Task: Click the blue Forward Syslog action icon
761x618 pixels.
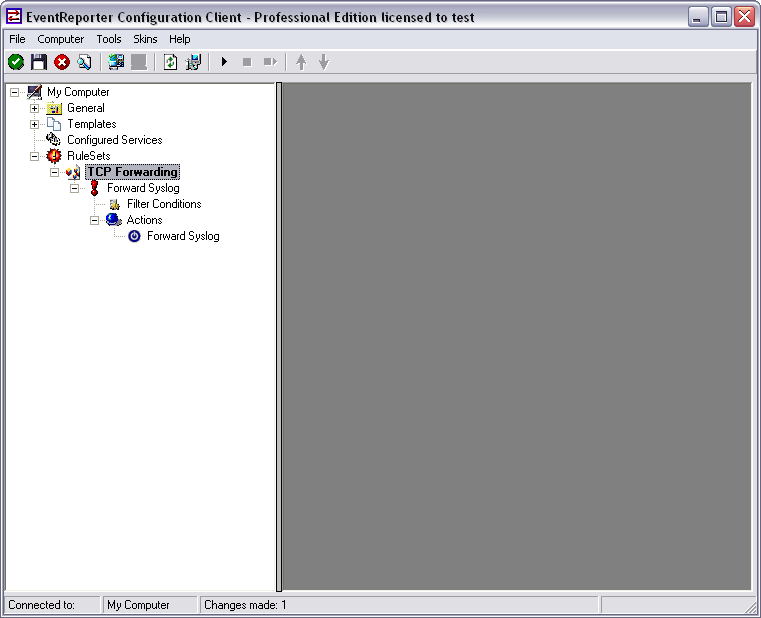Action: [134, 236]
